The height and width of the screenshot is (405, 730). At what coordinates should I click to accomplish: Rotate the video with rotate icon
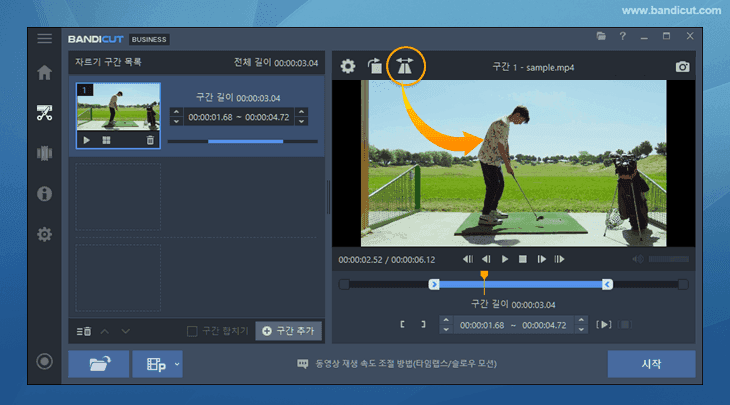[x=375, y=66]
